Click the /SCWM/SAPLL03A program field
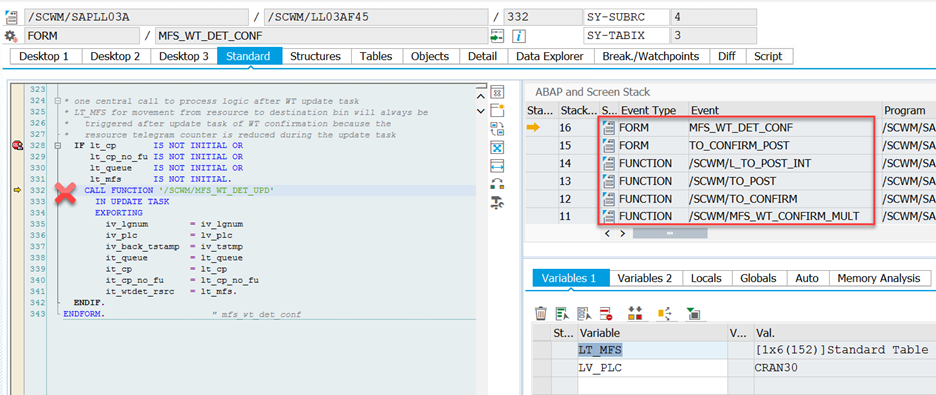 click(x=137, y=17)
